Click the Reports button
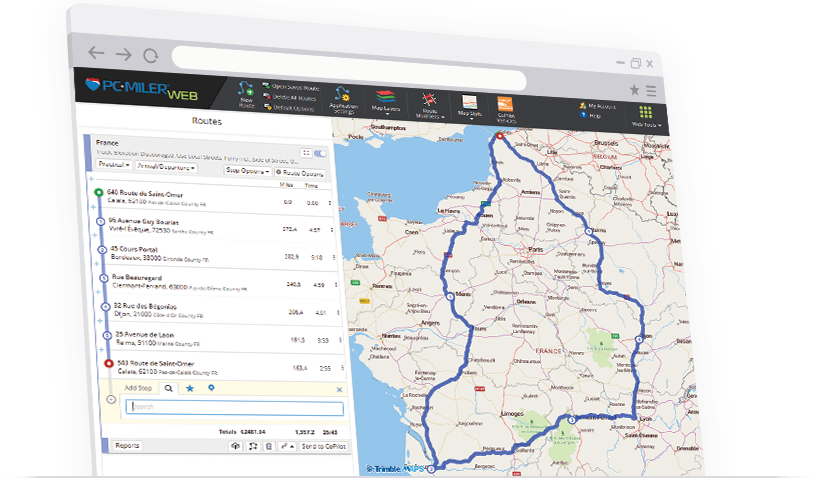This screenshot has width=823, height=488. point(128,445)
